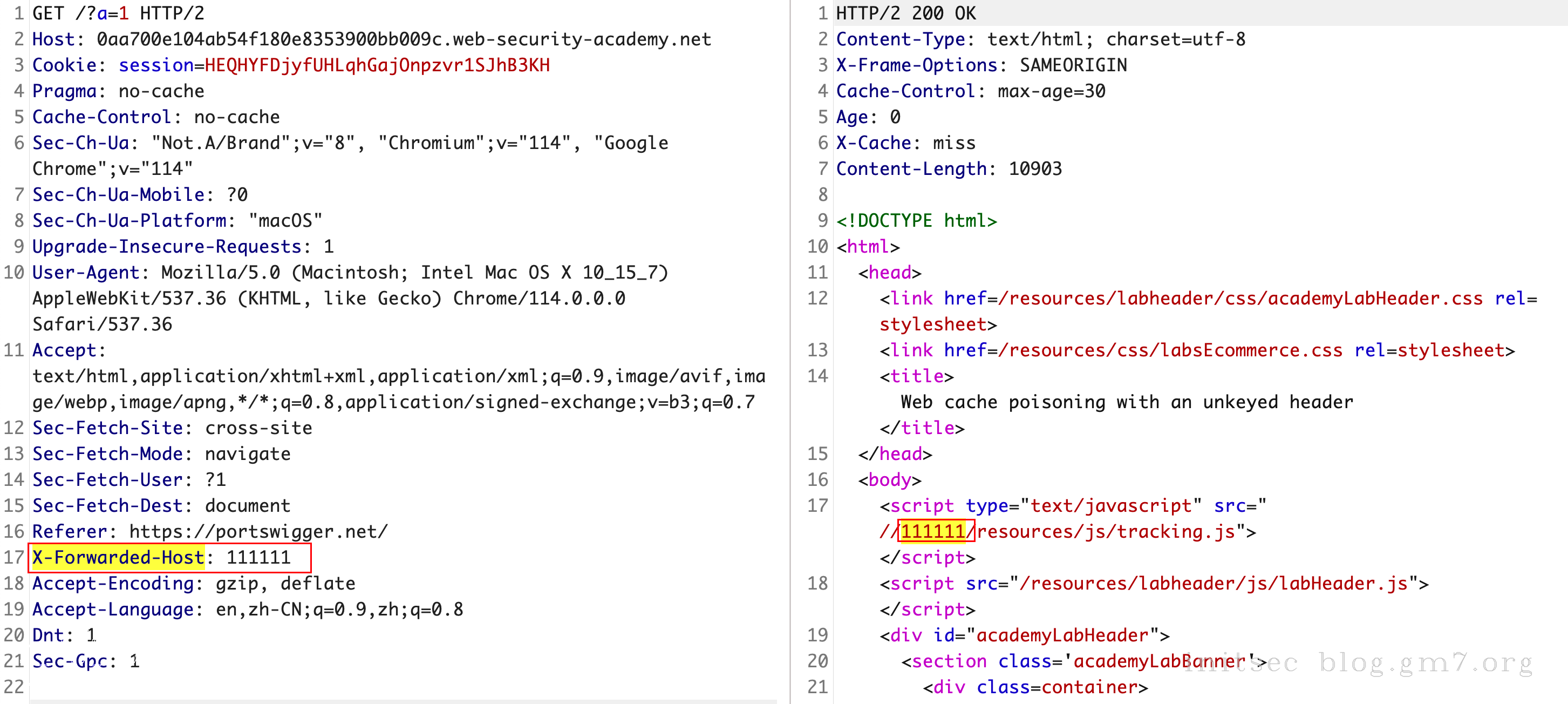
Task: Click the Host header domain value
Action: tap(403, 39)
